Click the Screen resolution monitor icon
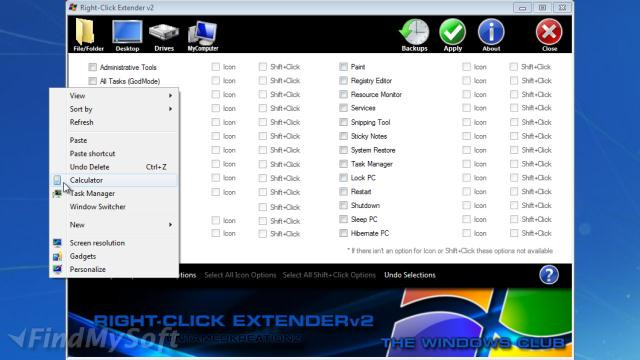 [x=57, y=243]
